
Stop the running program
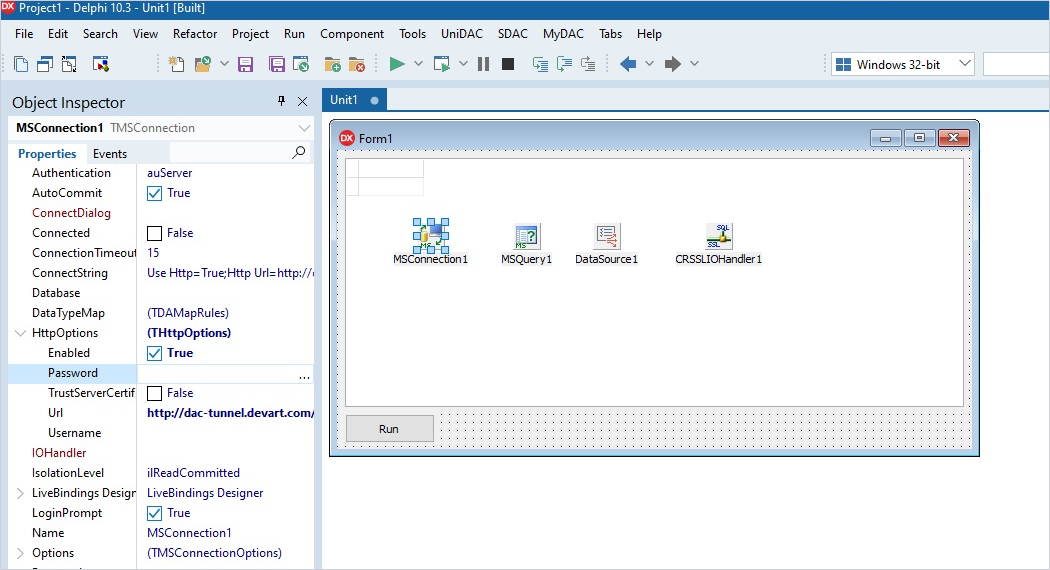coord(508,64)
